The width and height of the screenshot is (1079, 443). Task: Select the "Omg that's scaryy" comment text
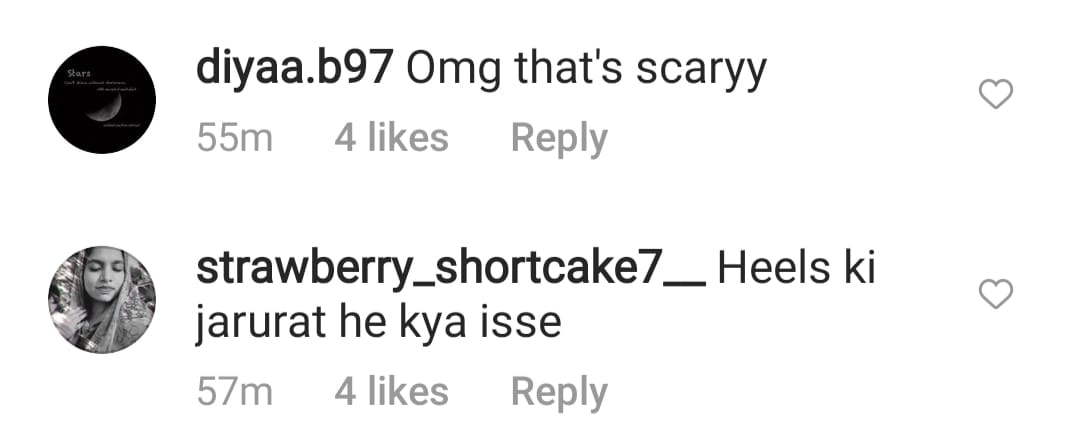(586, 71)
